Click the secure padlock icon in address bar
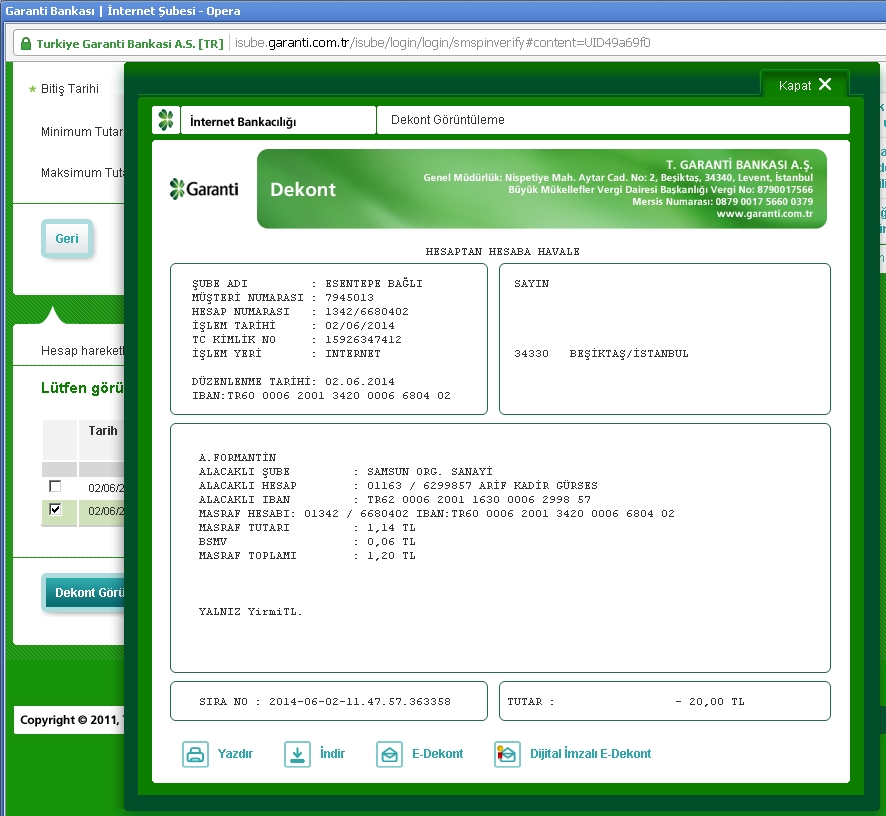Viewport: 886px width, 816px height. [25, 44]
